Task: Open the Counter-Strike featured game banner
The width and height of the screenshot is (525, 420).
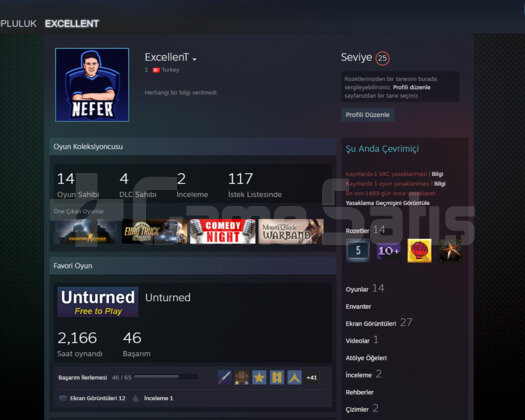Action: click(87, 231)
